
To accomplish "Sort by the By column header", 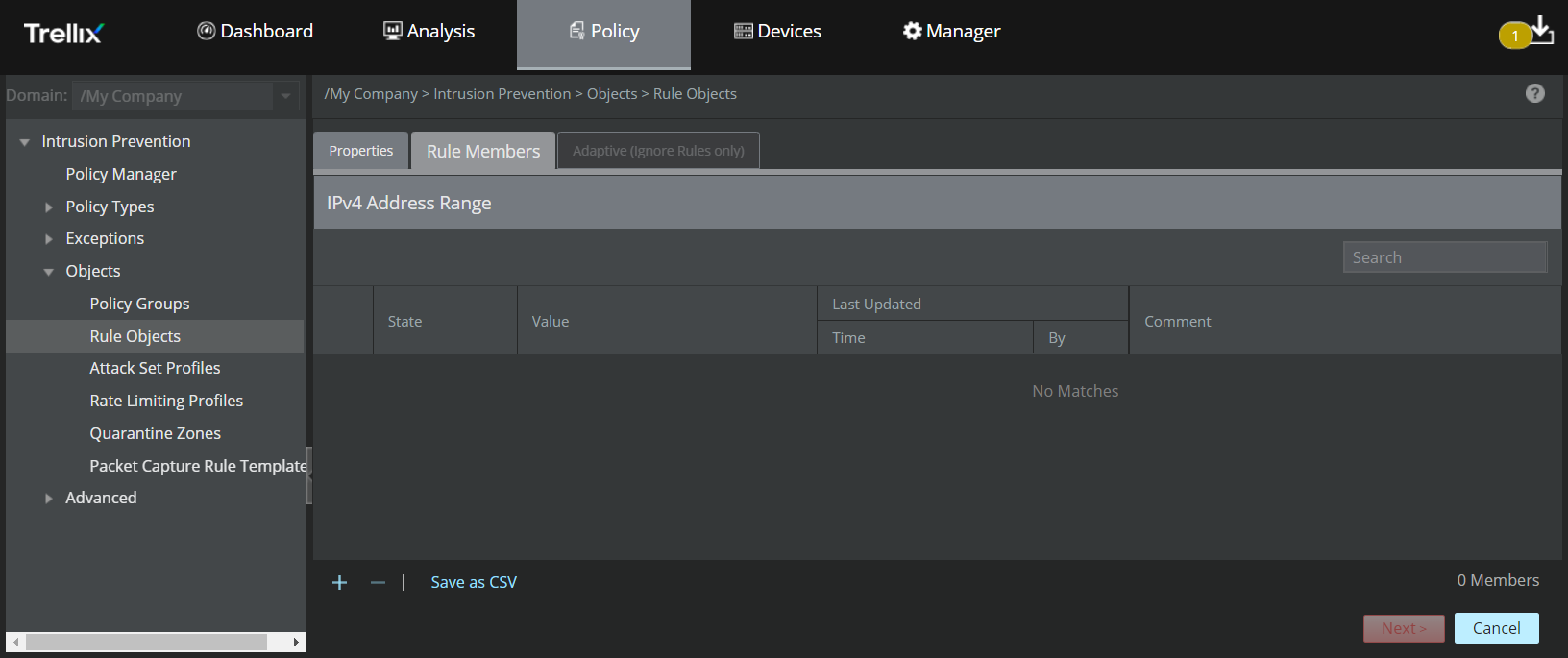I will pos(1081,338).
